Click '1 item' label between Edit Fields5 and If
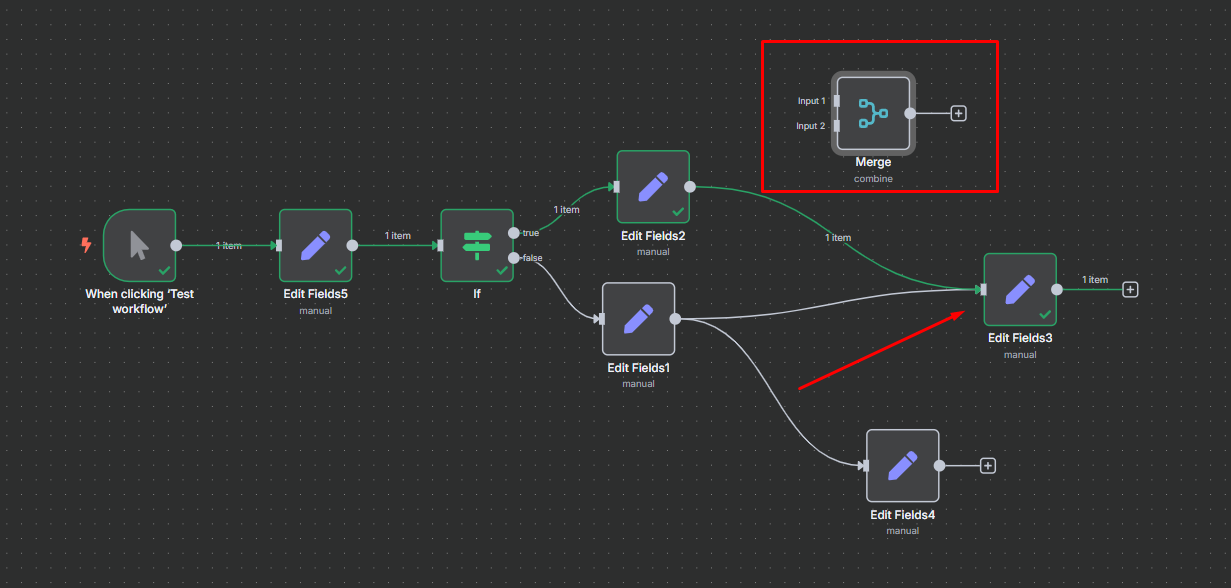1231x588 pixels. [x=398, y=236]
